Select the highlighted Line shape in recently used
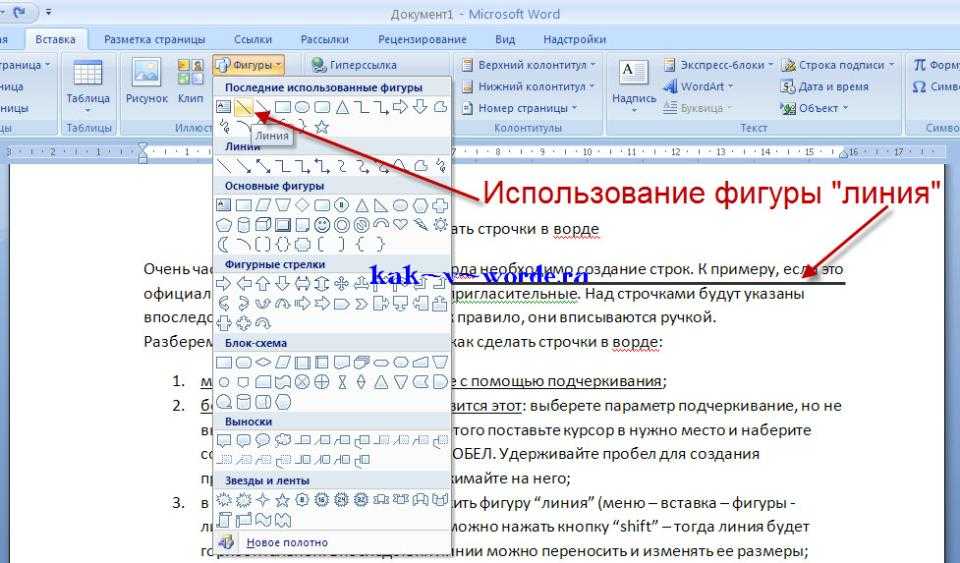Image resolution: width=960 pixels, height=563 pixels. 244,107
